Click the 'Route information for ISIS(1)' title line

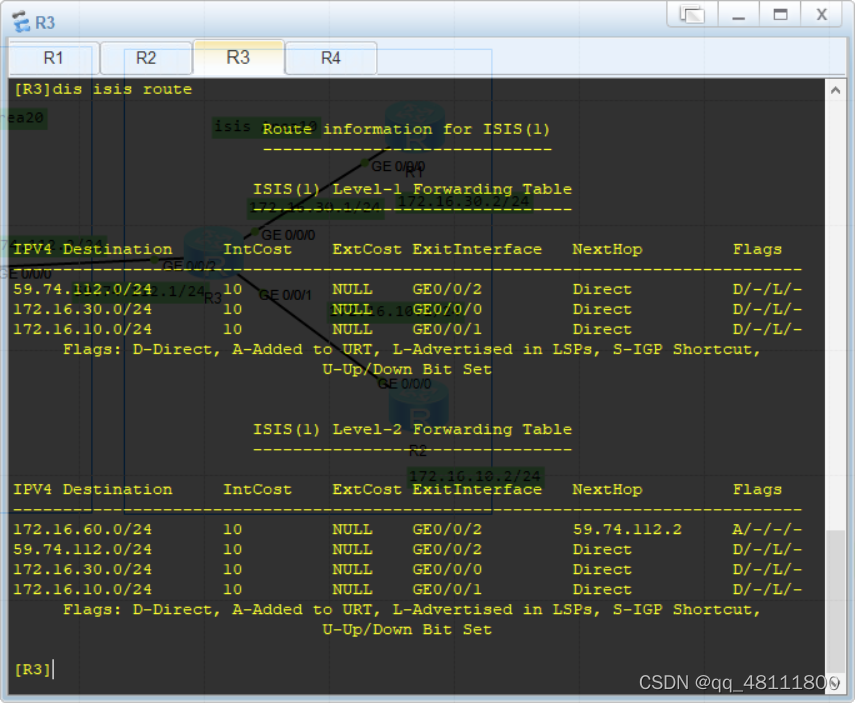[x=406, y=129]
